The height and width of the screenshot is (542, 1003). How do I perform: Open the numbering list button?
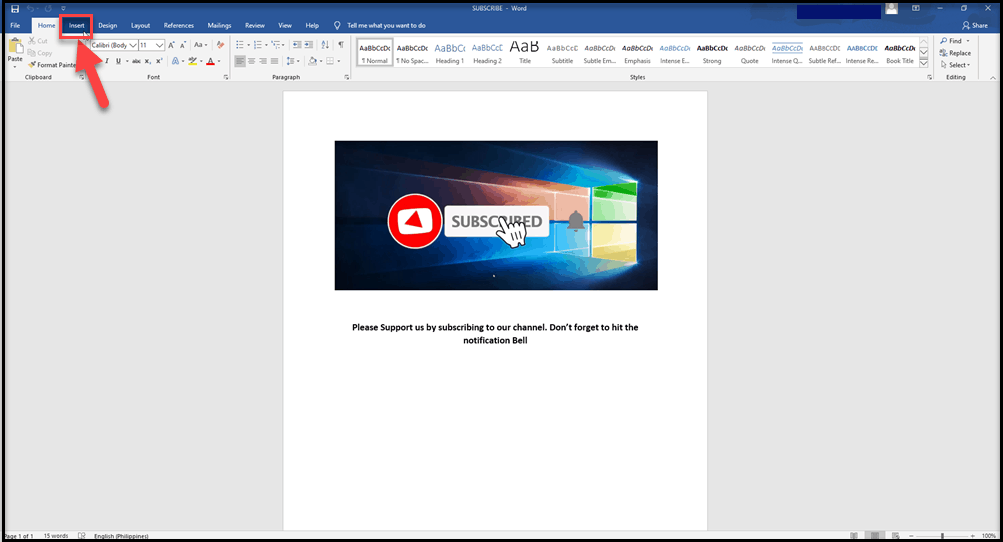tap(258, 45)
